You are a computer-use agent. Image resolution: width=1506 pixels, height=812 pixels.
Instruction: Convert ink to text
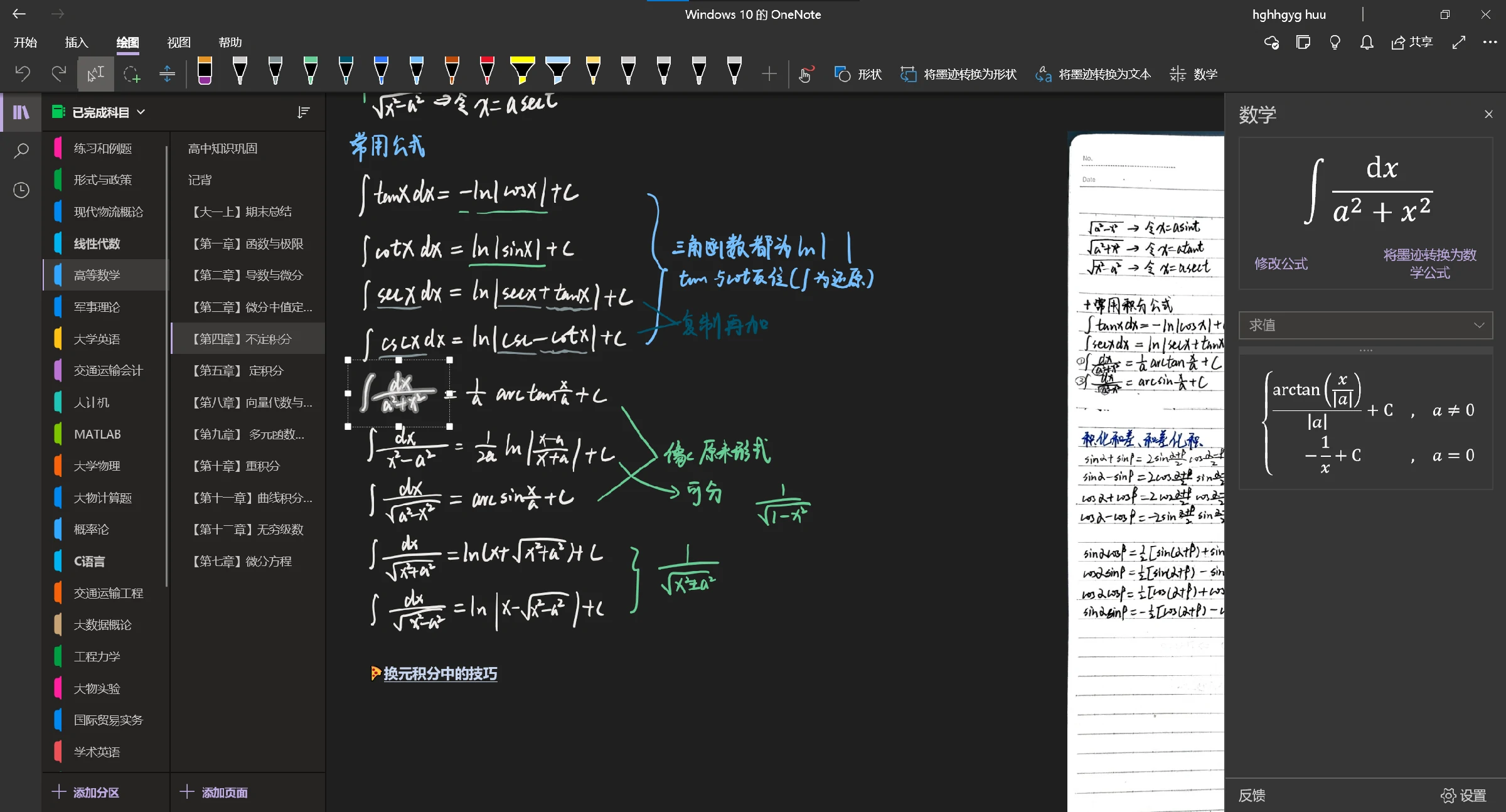1093,74
